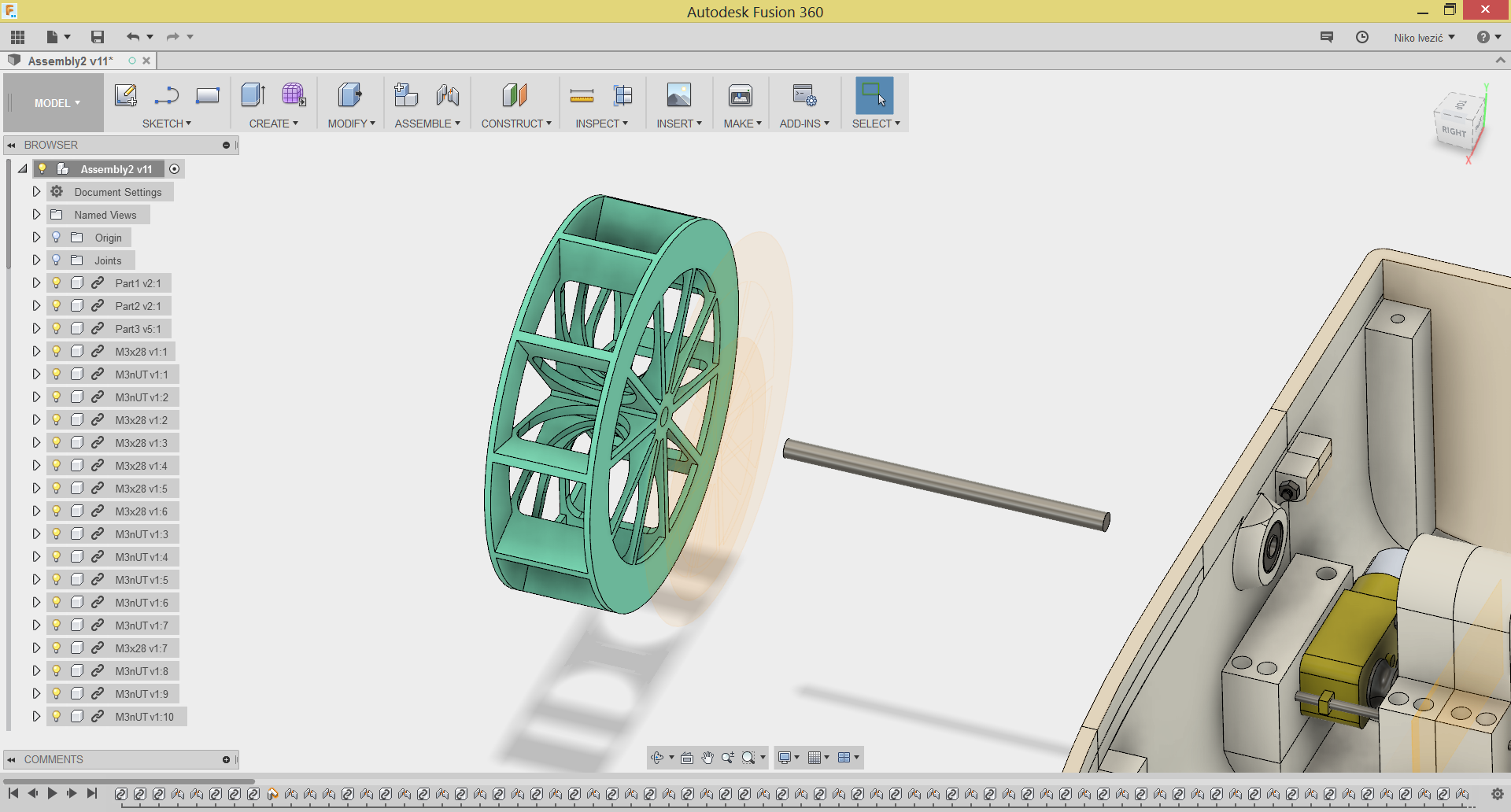Screen dimensions: 1511x812
Task: Click the Redo arrow icon
Action: tap(173, 37)
